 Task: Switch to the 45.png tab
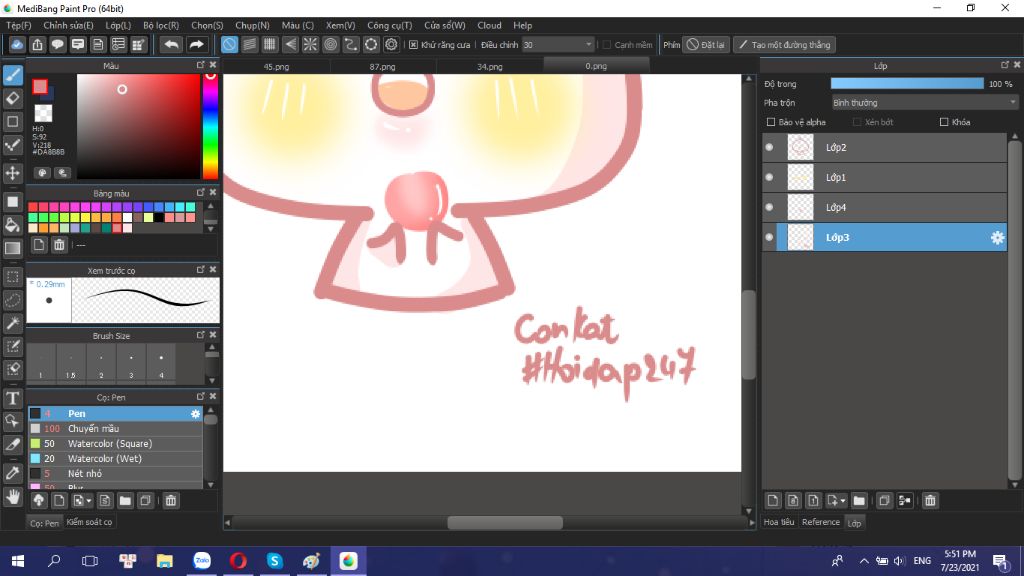pyautogui.click(x=276, y=67)
